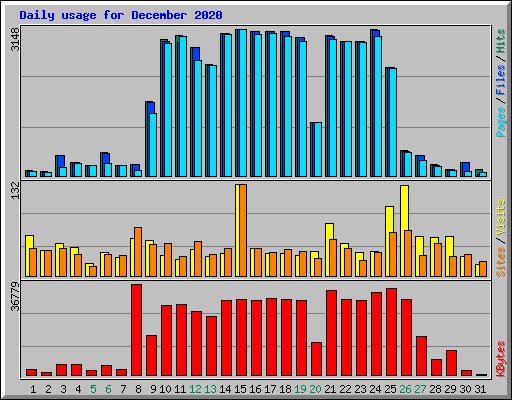Click day label 31 on the x-axis
The width and height of the screenshot is (512, 400).
pos(480,389)
